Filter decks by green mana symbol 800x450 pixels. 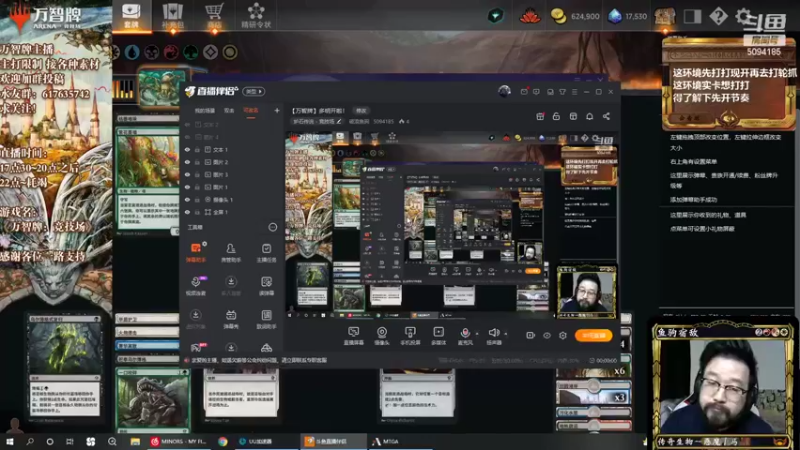point(191,52)
